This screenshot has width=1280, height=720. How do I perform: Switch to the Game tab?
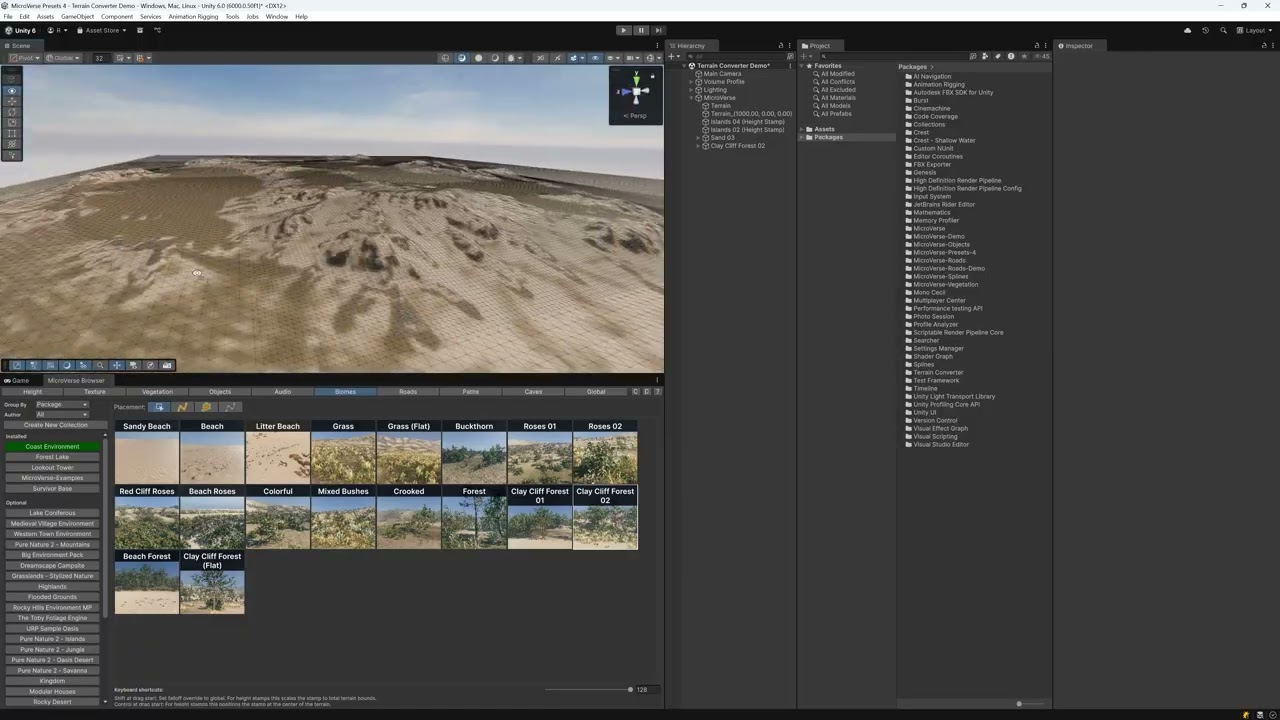tap(17, 380)
